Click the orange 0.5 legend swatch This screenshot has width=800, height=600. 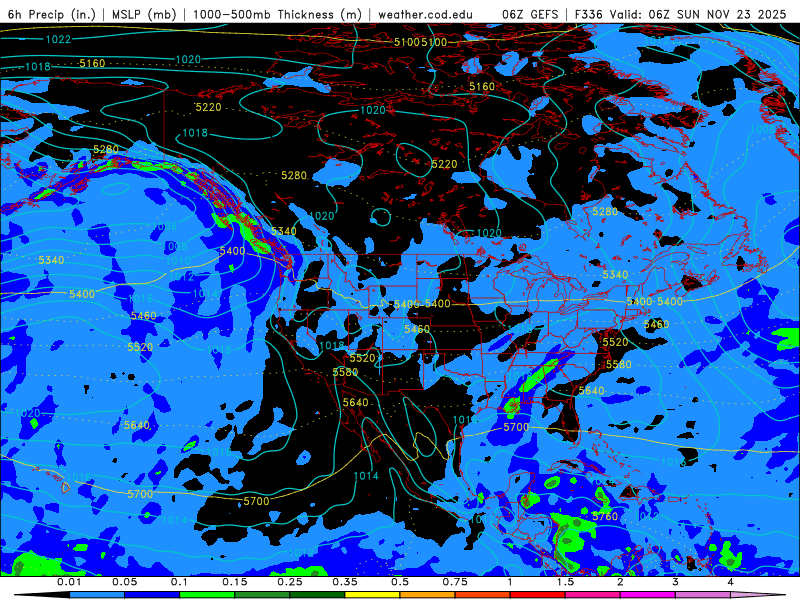coord(427,595)
